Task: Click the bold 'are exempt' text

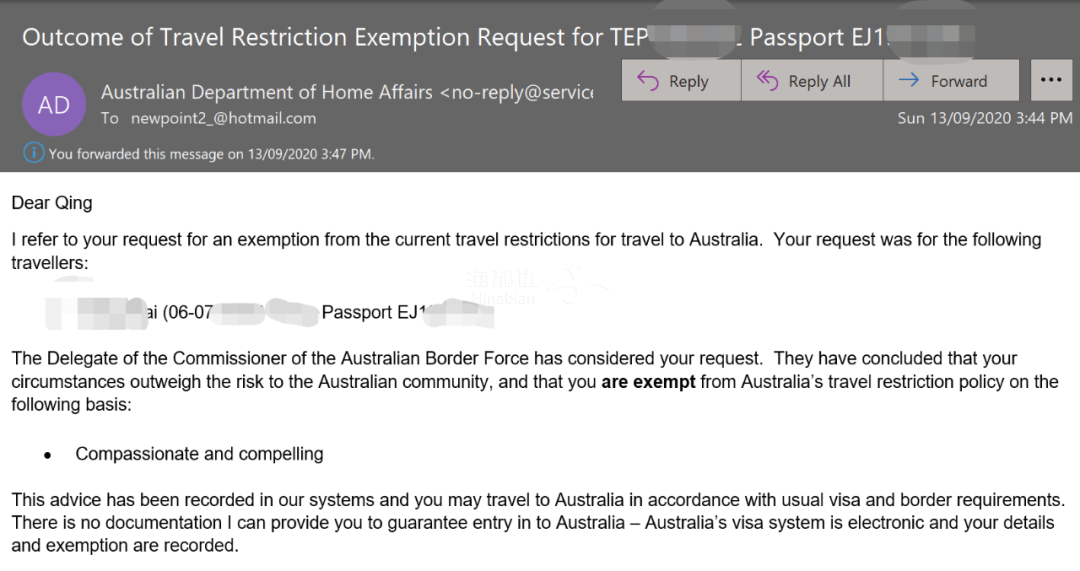Action: [648, 382]
